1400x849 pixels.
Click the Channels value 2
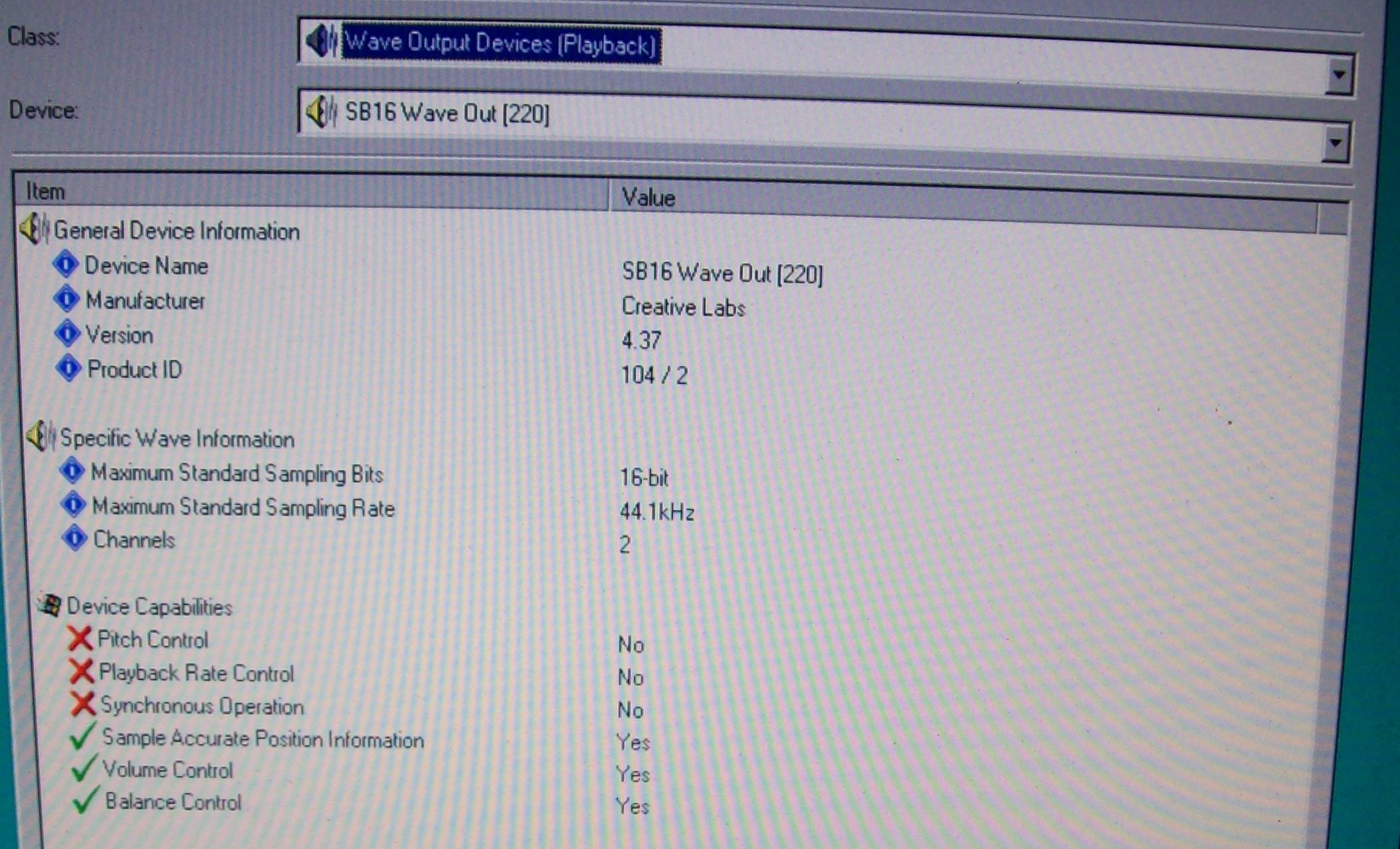click(625, 545)
